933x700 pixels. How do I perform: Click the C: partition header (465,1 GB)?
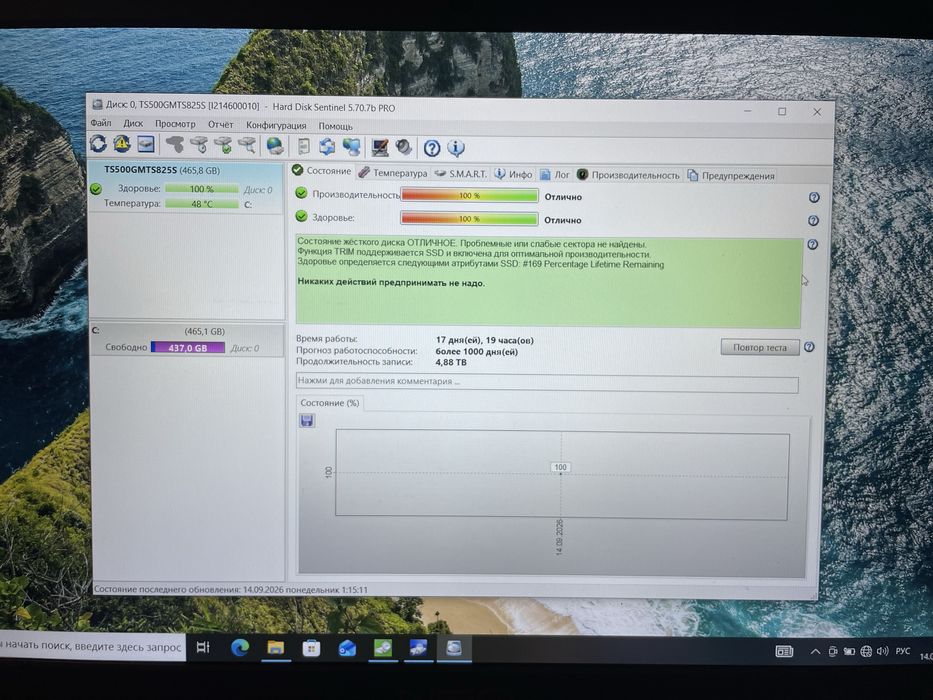187,332
